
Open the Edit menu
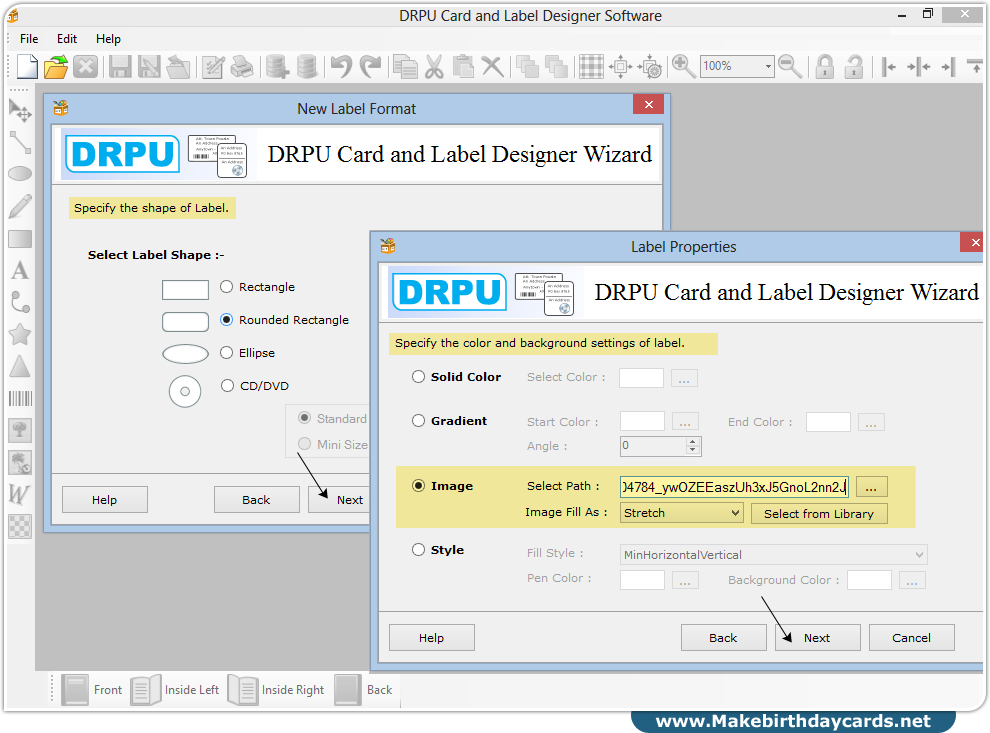click(x=67, y=39)
